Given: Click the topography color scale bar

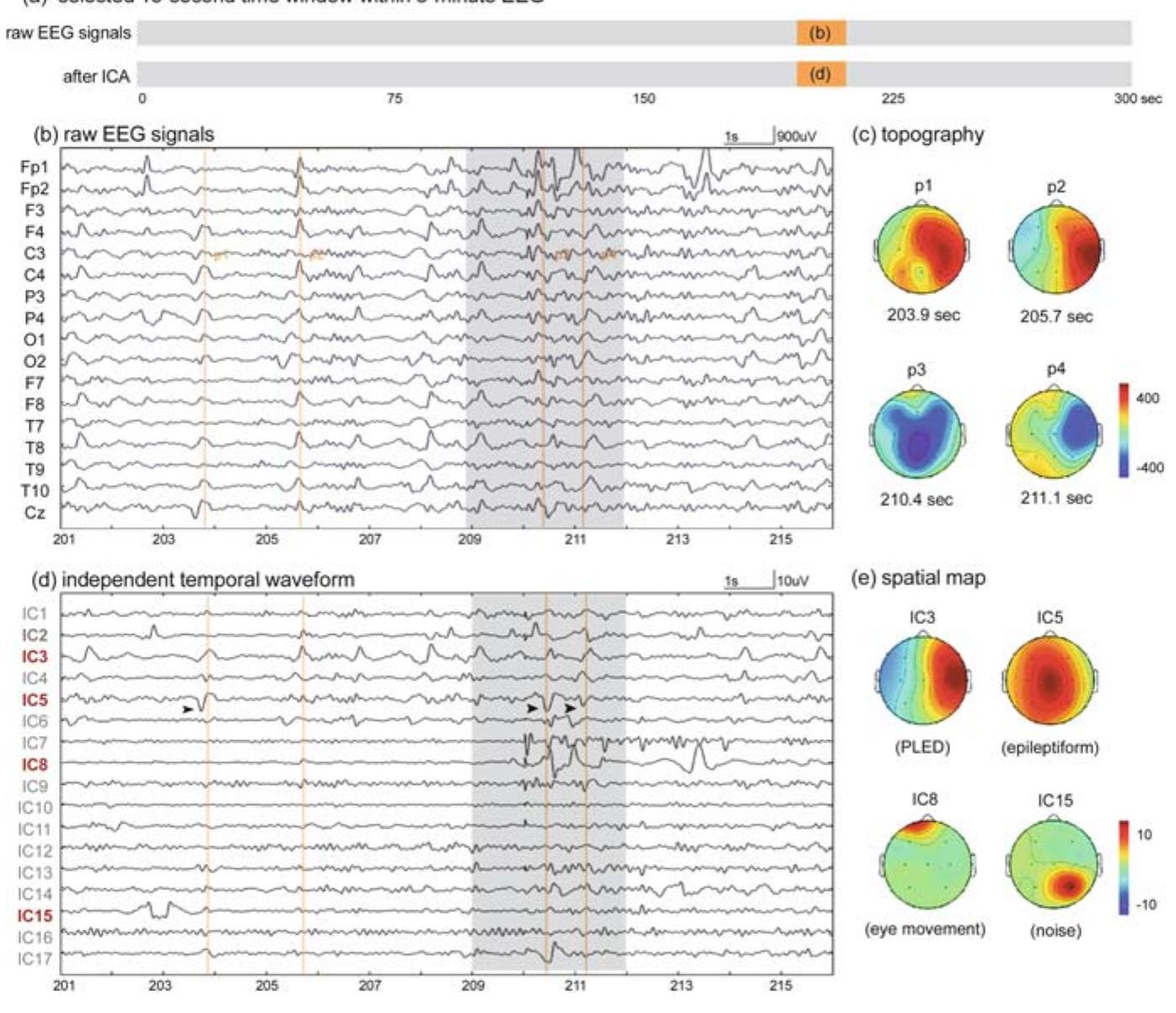Looking at the screenshot, I should 1125,431.
